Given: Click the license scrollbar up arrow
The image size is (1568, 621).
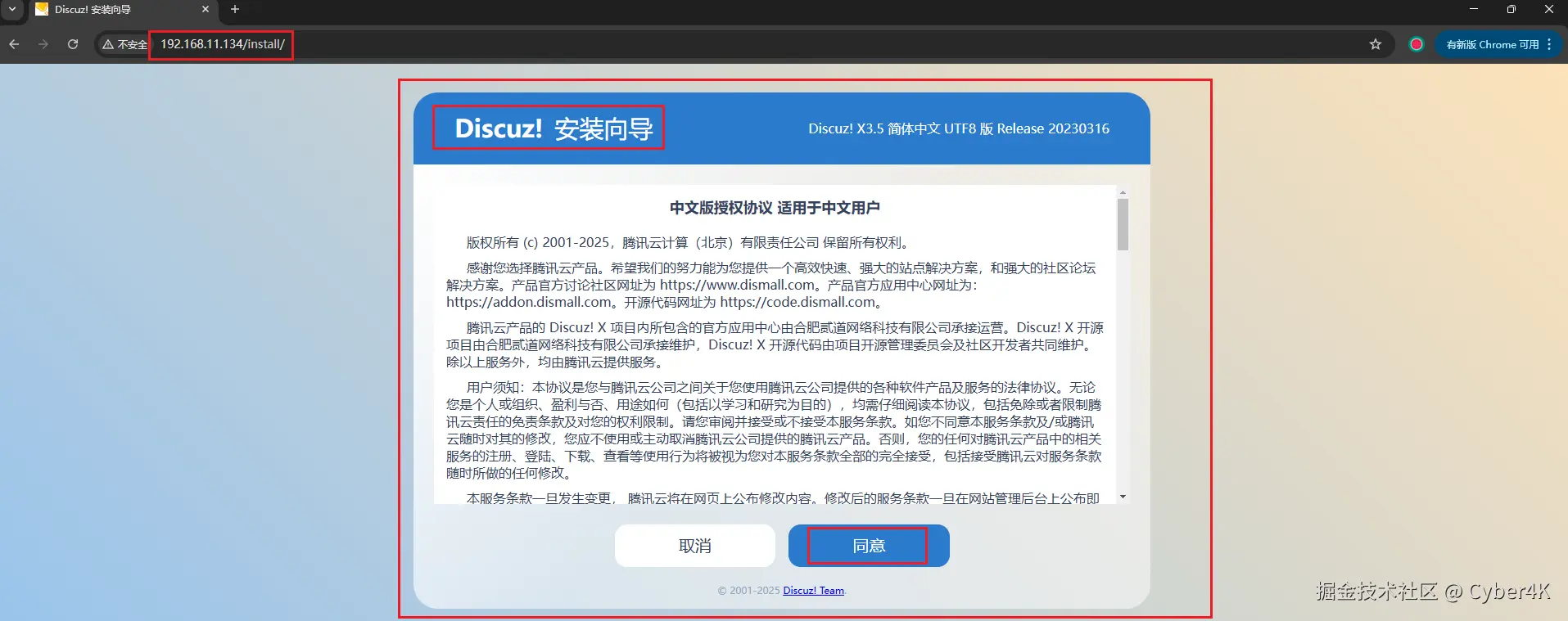Looking at the screenshot, I should [x=1123, y=192].
